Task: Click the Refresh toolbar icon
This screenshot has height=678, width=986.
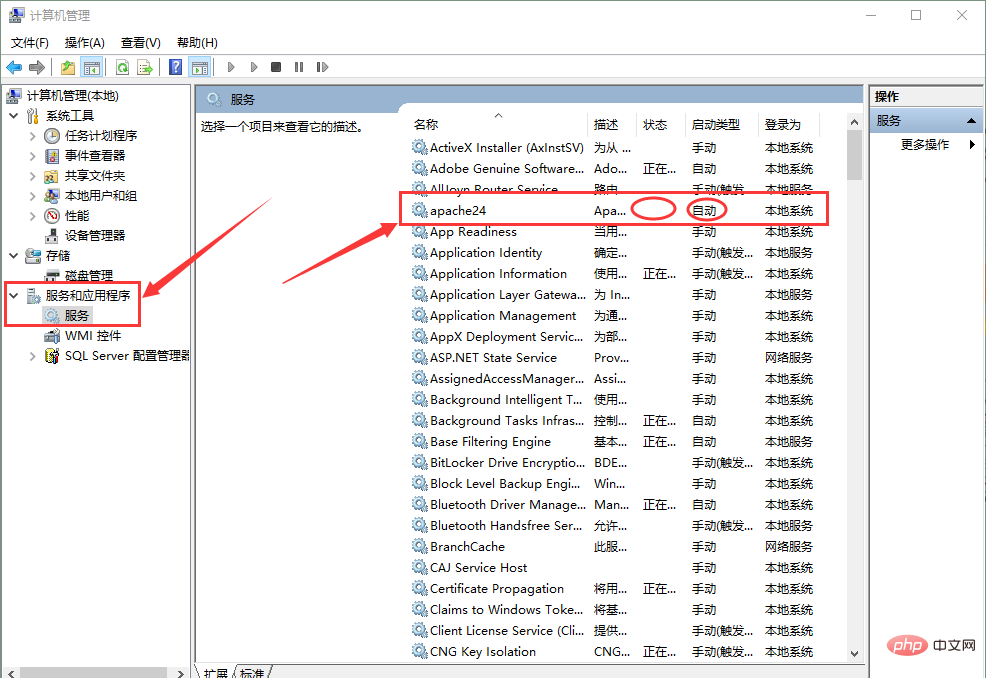Action: click(123, 67)
